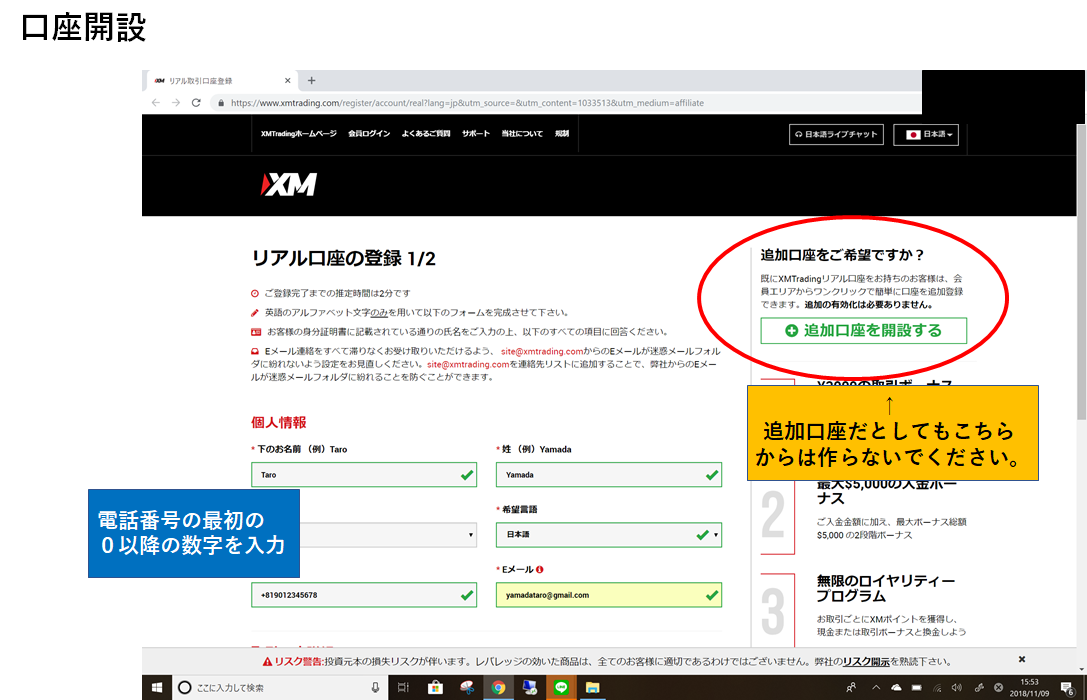Click the Eメール field

tap(609, 595)
